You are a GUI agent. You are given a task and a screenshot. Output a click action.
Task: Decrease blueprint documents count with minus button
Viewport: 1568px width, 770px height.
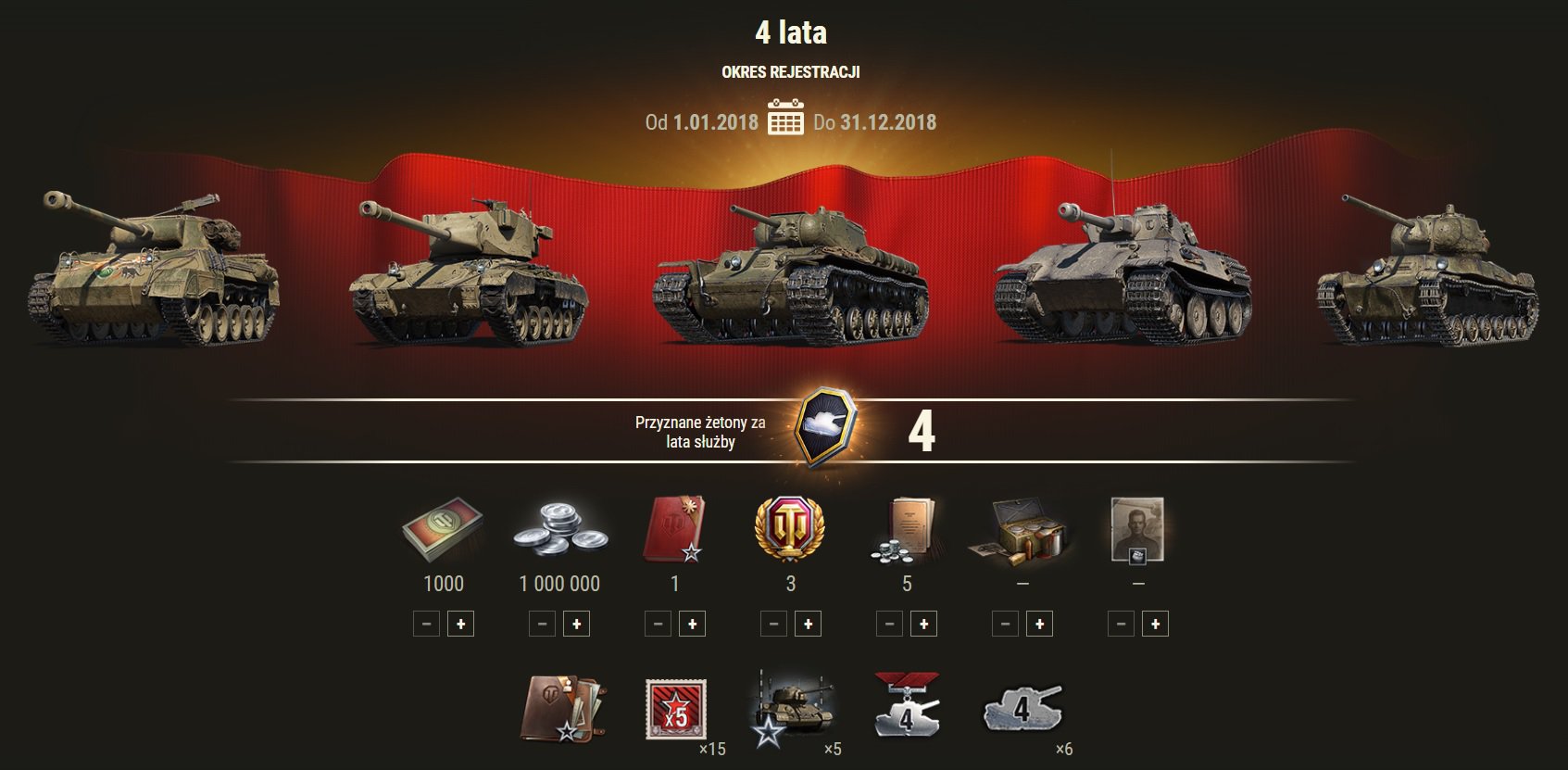coord(889,625)
